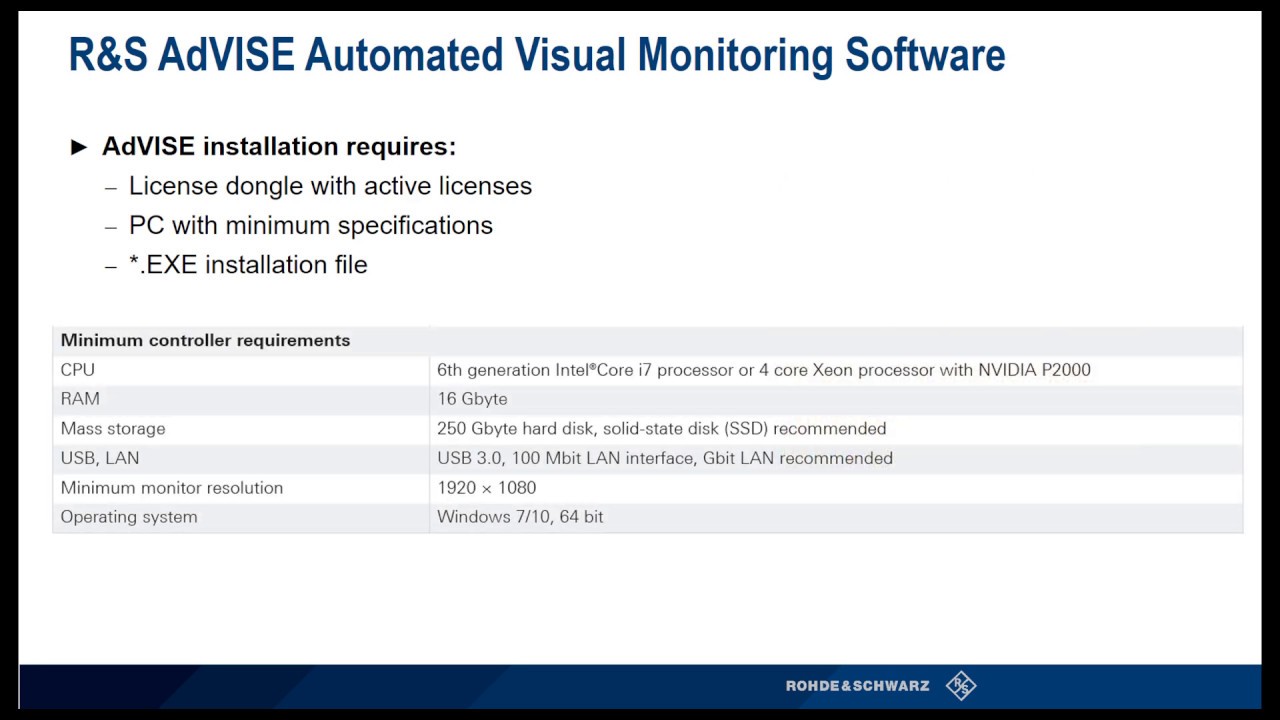The height and width of the screenshot is (720, 1280).
Task: Click the Rohde & Schwarz diamond logo icon
Action: pyautogui.click(x=961, y=685)
